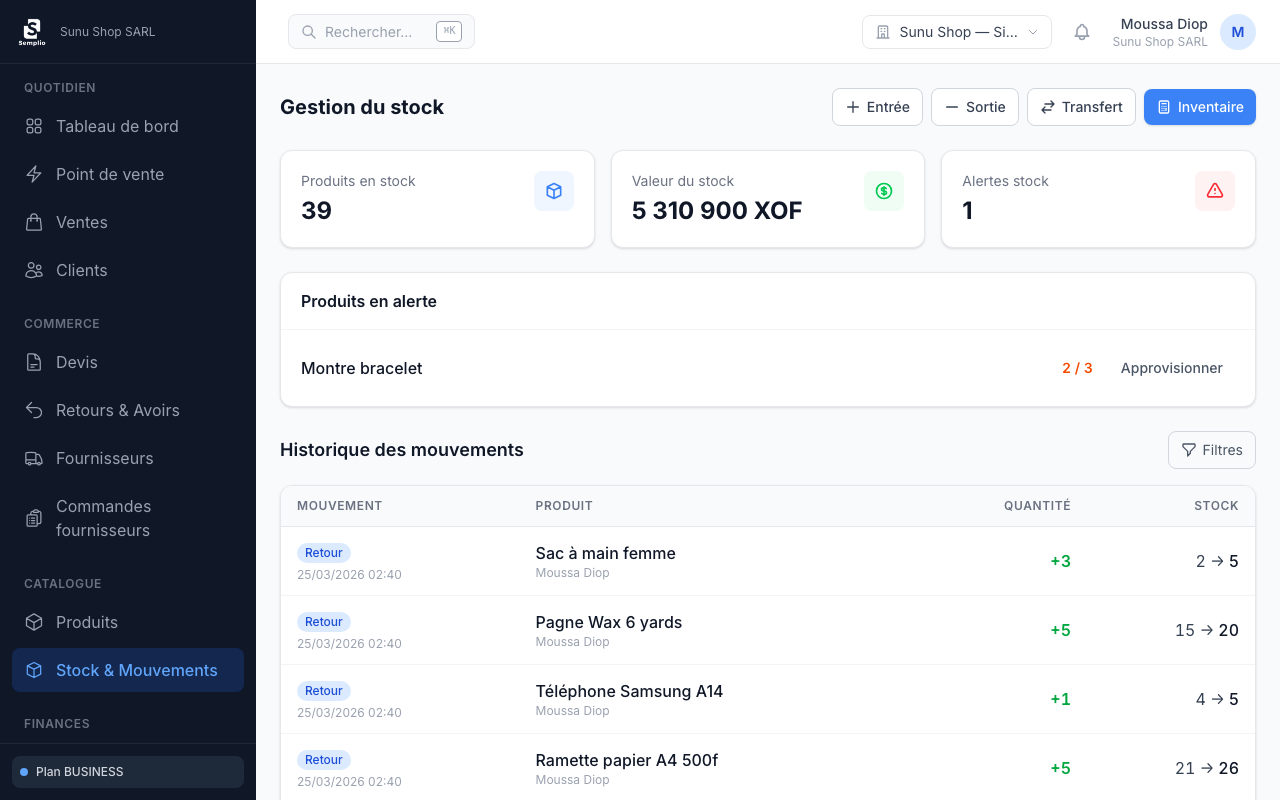Click the Semplio logo in sidebar
Screen dimensions: 1280x800
(x=32, y=32)
